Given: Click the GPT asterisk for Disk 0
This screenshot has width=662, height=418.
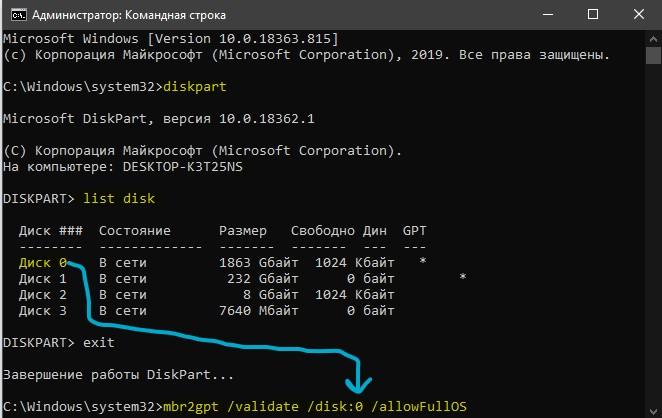Looking at the screenshot, I should [x=423, y=261].
